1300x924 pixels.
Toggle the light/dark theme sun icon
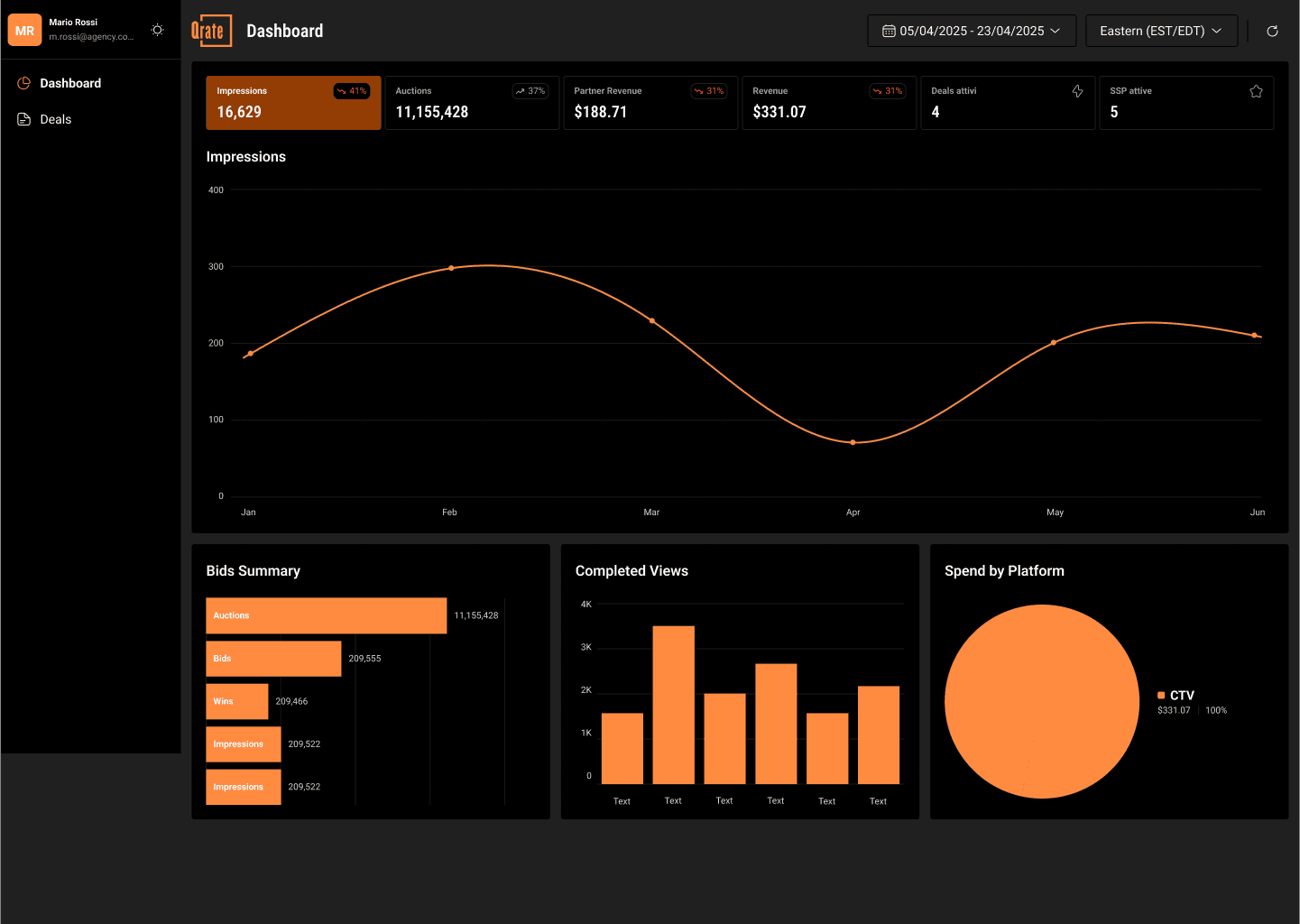[157, 30]
